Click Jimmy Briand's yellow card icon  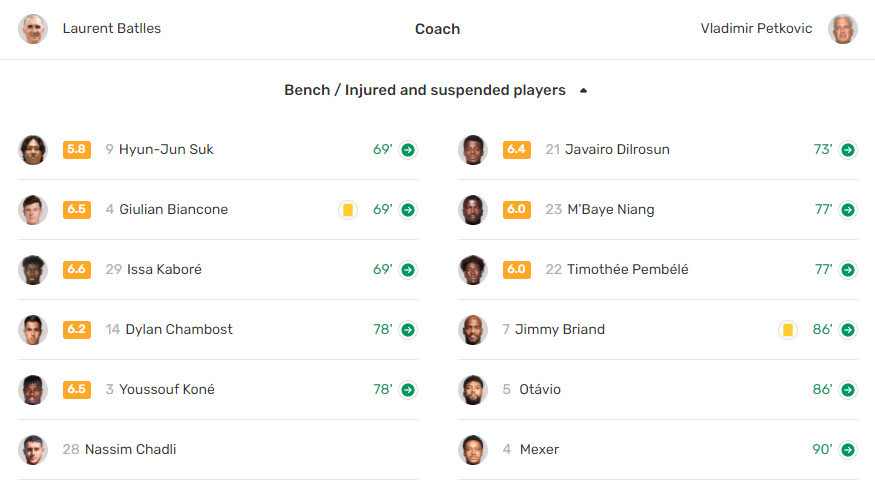(787, 330)
